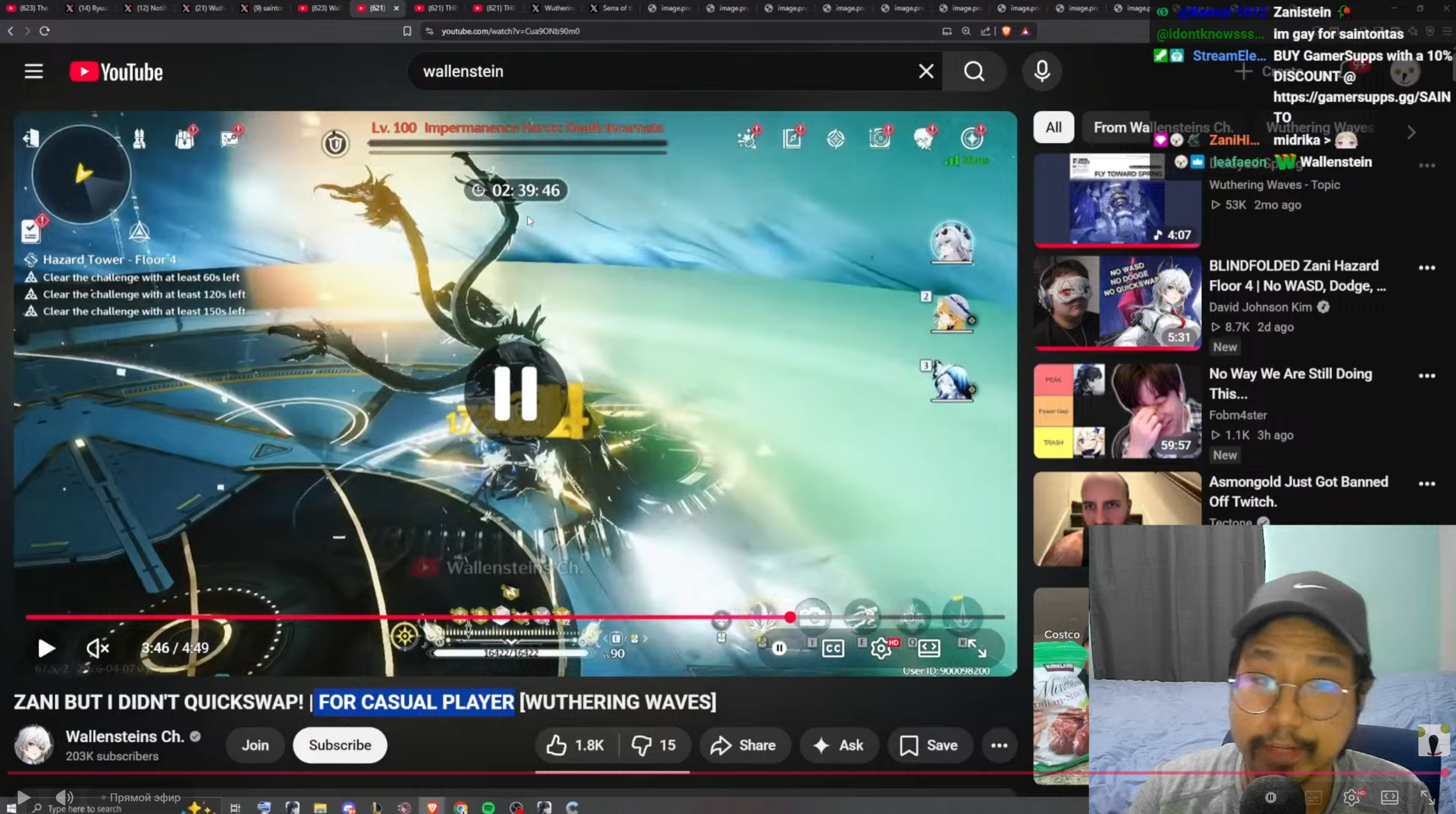1456x814 pixels.
Task: Join the Wallensteins Ch. channel membership
Action: coord(255,745)
